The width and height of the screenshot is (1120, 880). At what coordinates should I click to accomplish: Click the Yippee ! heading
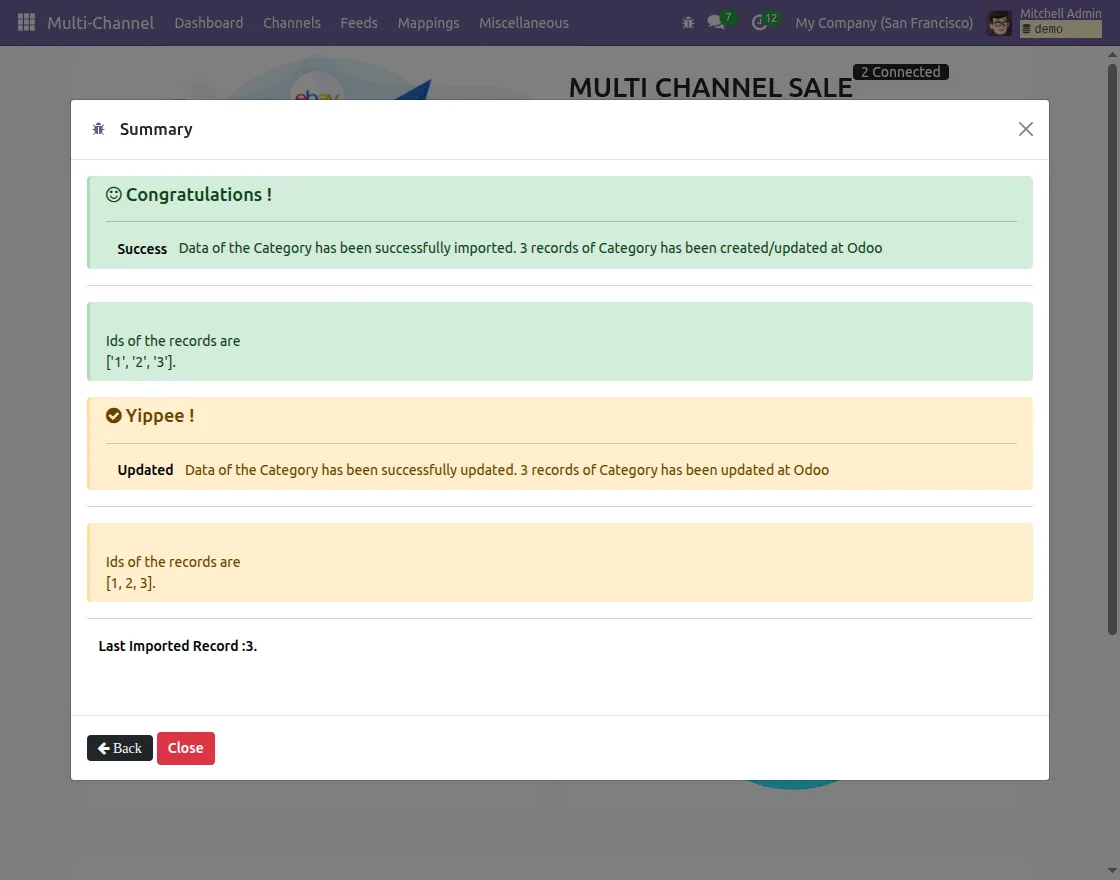pyautogui.click(x=160, y=416)
